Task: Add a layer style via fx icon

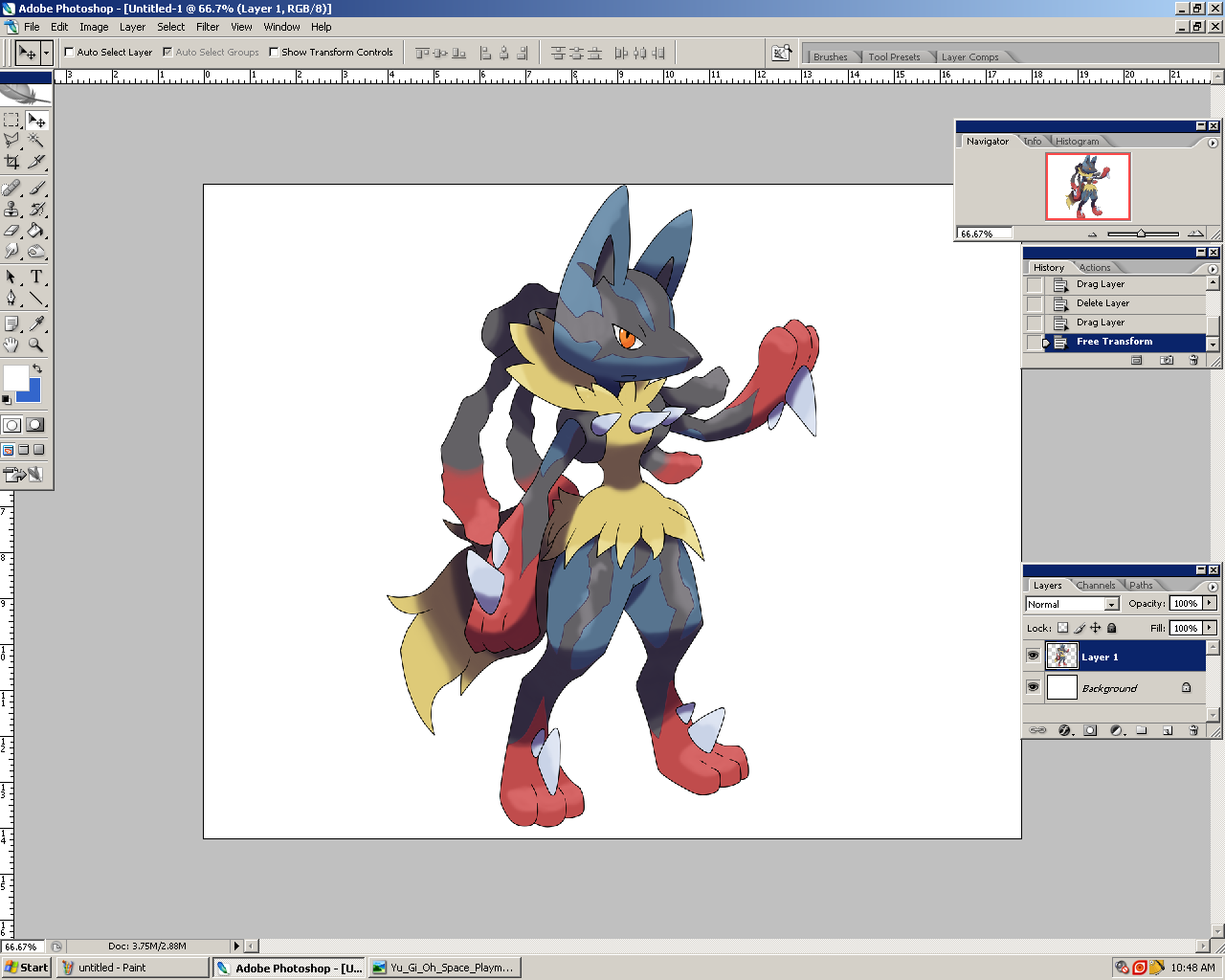Action: pyautogui.click(x=1064, y=730)
